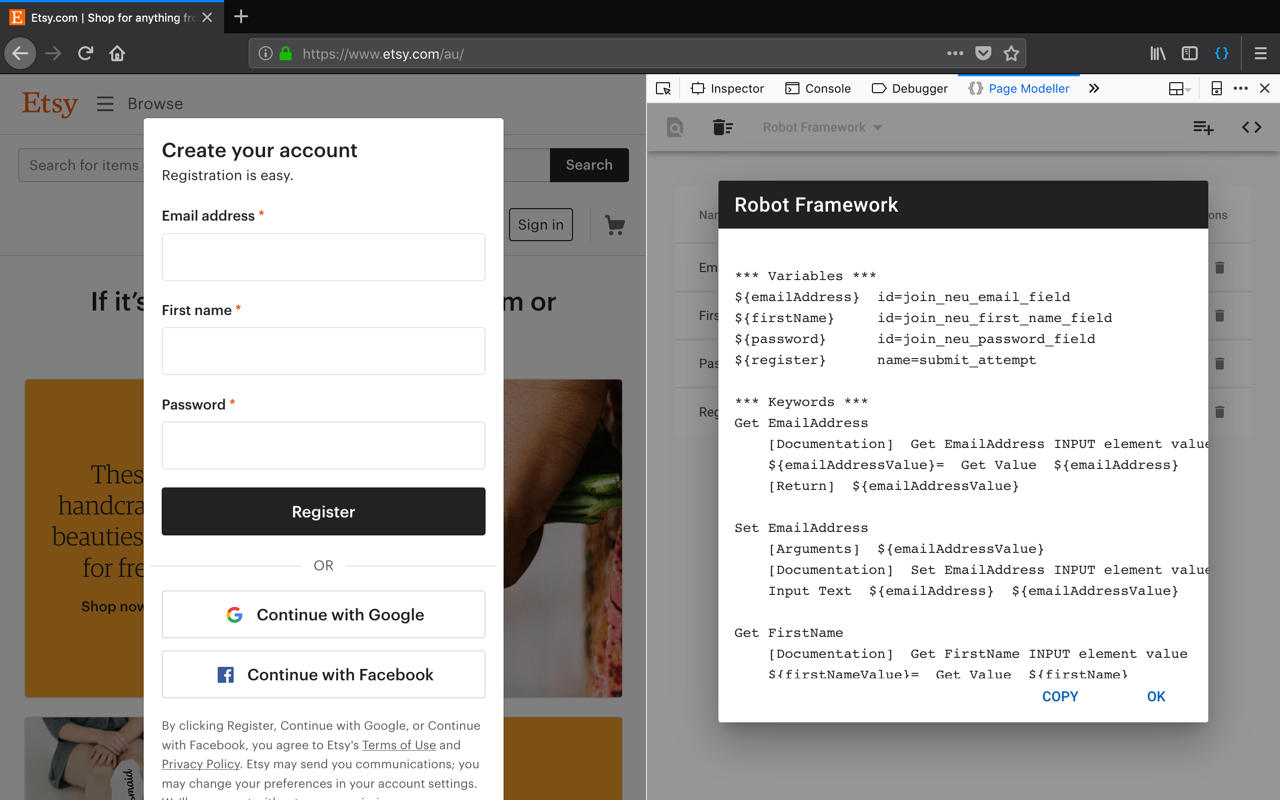Bookmark this page with star icon
The image size is (1280, 800).
[1011, 53]
